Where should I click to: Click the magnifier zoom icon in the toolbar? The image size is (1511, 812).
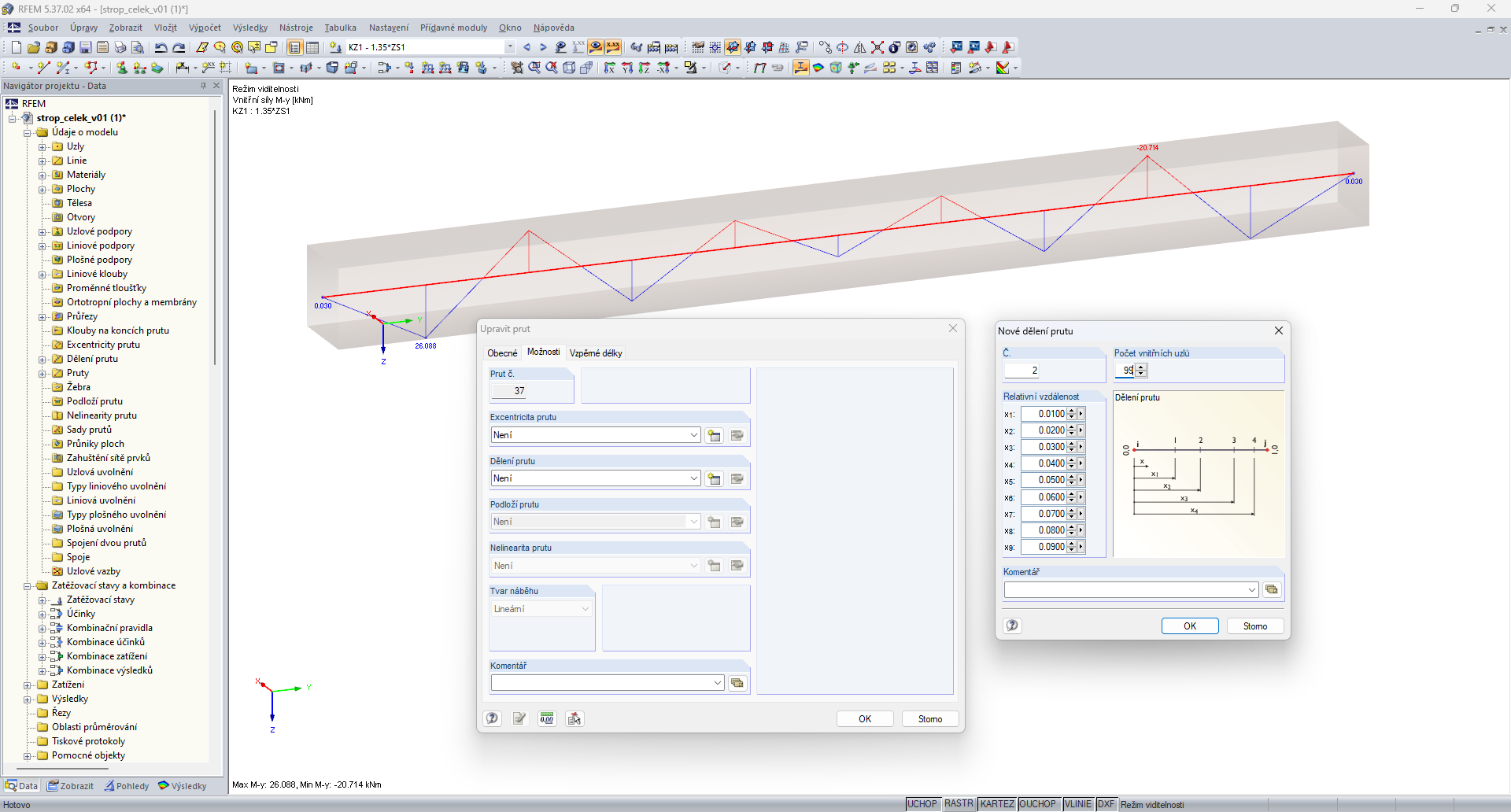[534, 68]
